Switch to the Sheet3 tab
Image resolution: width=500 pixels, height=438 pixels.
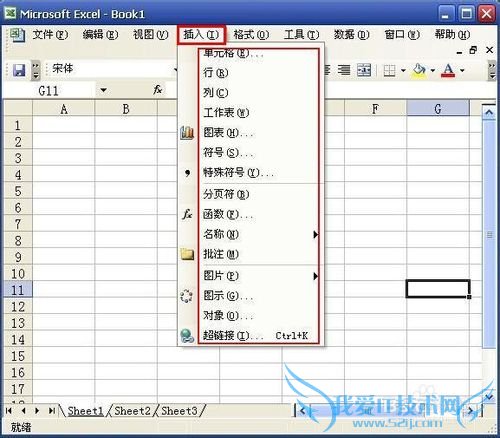click(x=179, y=411)
